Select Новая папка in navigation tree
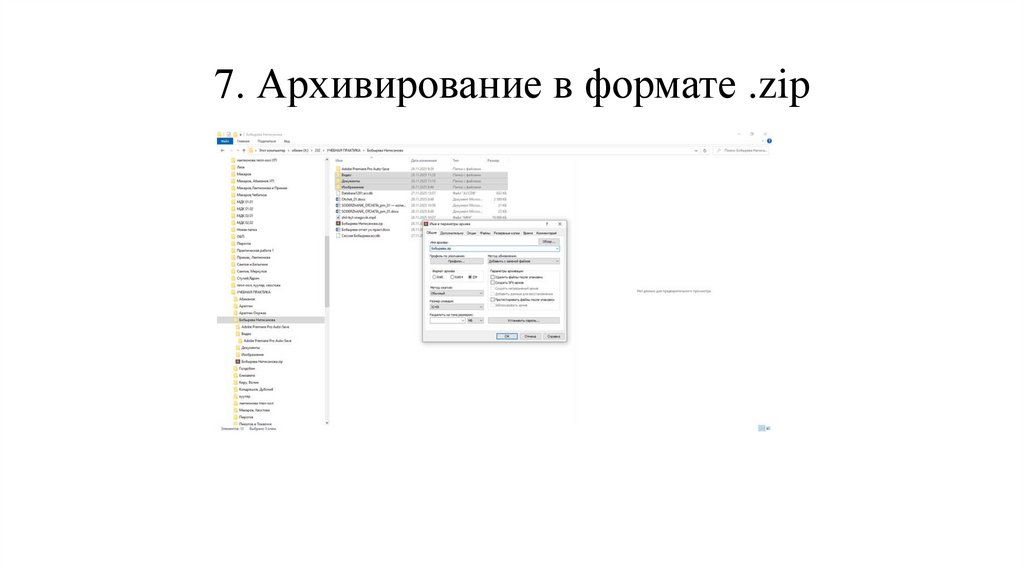1024x574 pixels. tap(245, 230)
